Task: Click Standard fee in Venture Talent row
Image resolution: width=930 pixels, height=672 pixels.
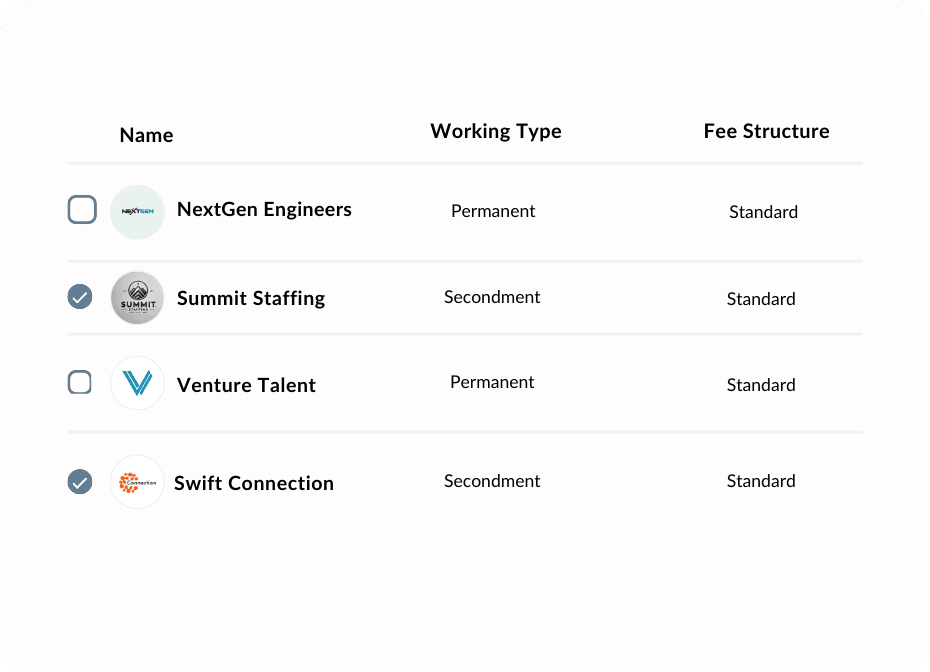Action: [761, 385]
